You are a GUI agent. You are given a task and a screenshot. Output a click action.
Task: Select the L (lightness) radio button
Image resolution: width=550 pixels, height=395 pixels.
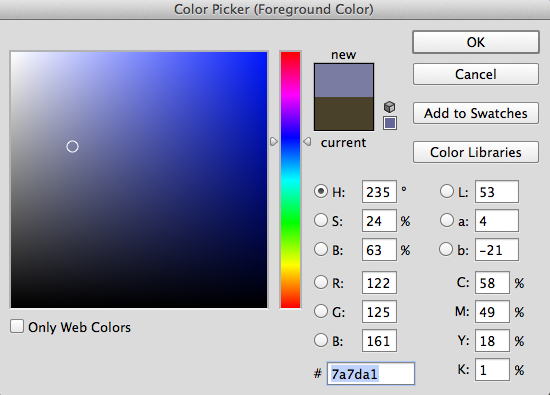coord(447,192)
